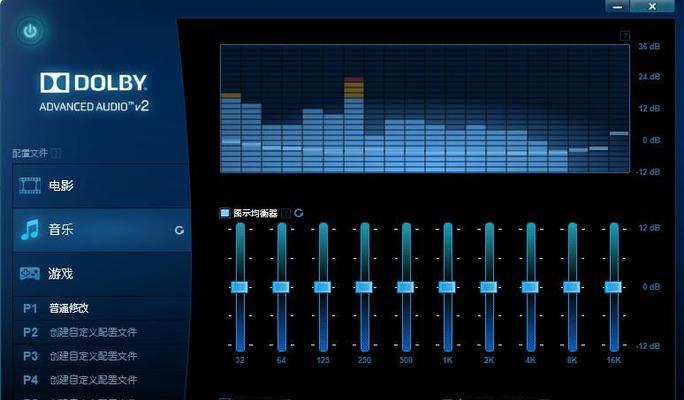Viewport: 684px width, 400px height.
Task: Open P1 普通修改 custom profile
Action: point(102,308)
